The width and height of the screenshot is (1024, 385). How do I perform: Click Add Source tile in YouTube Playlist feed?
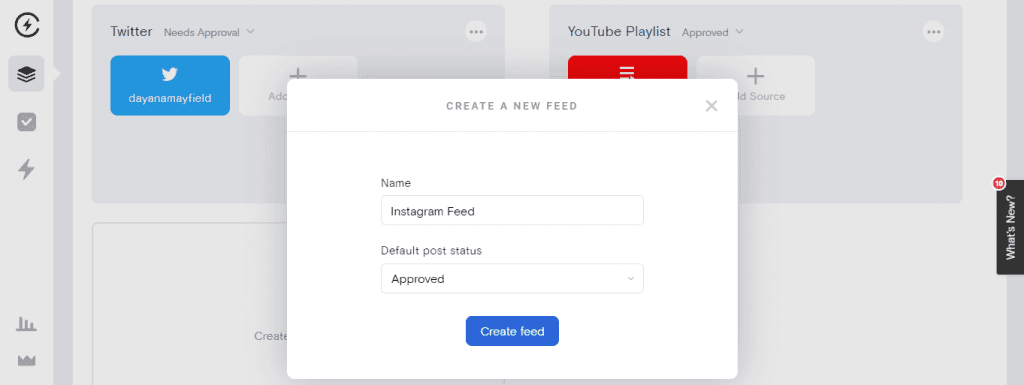point(756,85)
